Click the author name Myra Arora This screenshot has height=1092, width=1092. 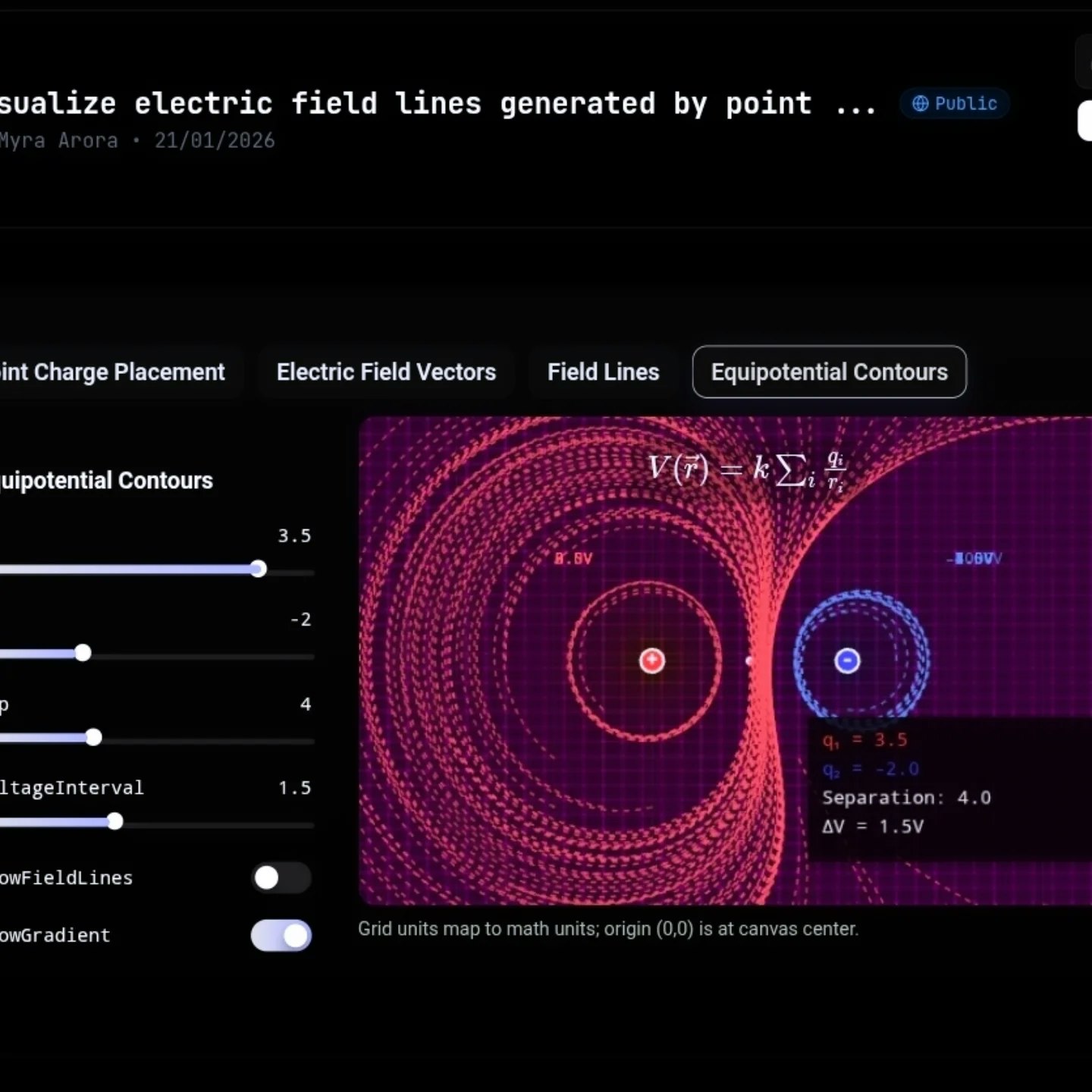tap(57, 140)
